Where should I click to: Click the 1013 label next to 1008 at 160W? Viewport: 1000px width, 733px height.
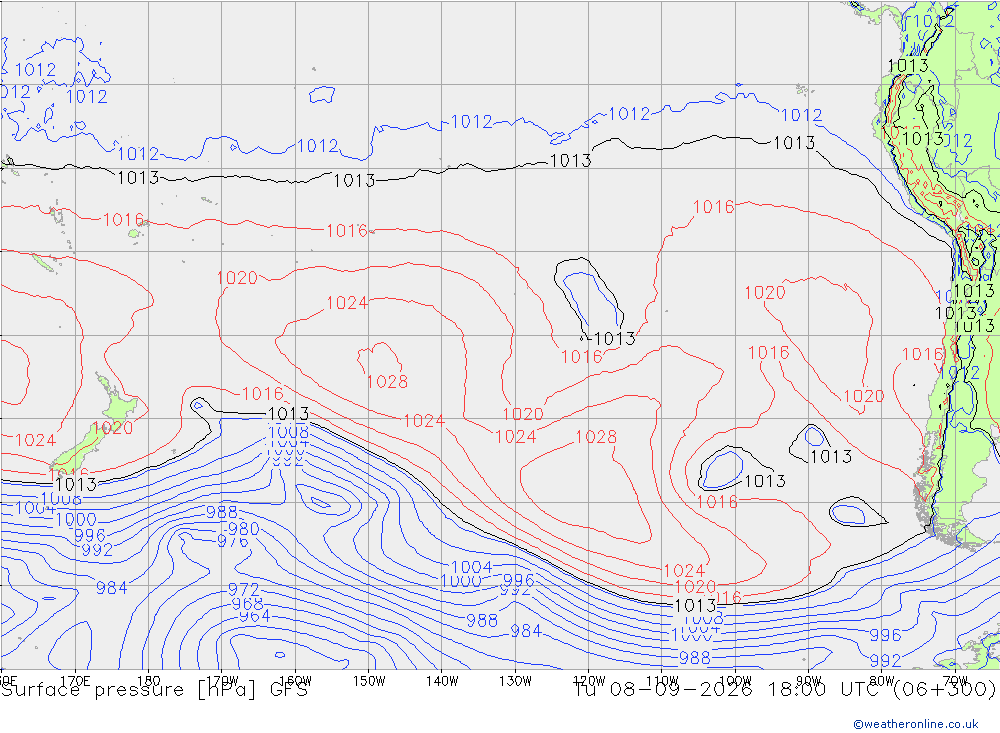pos(289,414)
